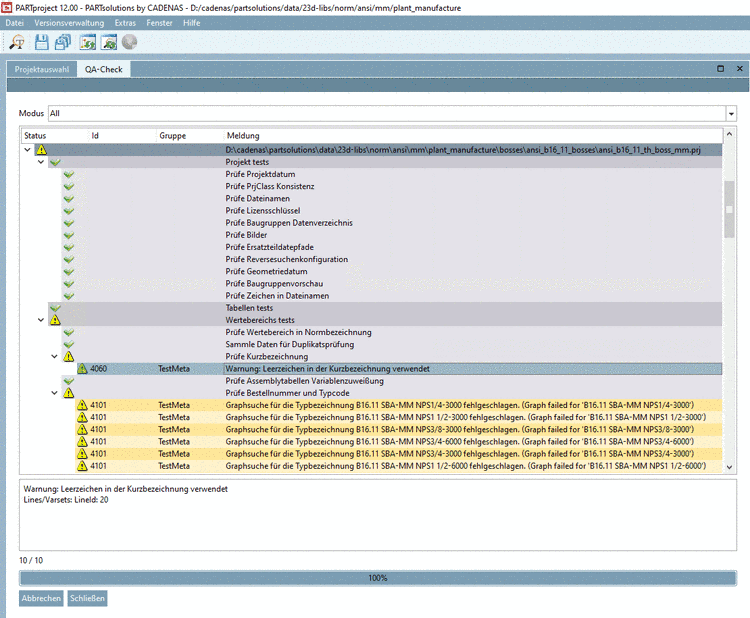Click the single floppy disk save icon
This screenshot has height=618, width=750.
point(42,42)
